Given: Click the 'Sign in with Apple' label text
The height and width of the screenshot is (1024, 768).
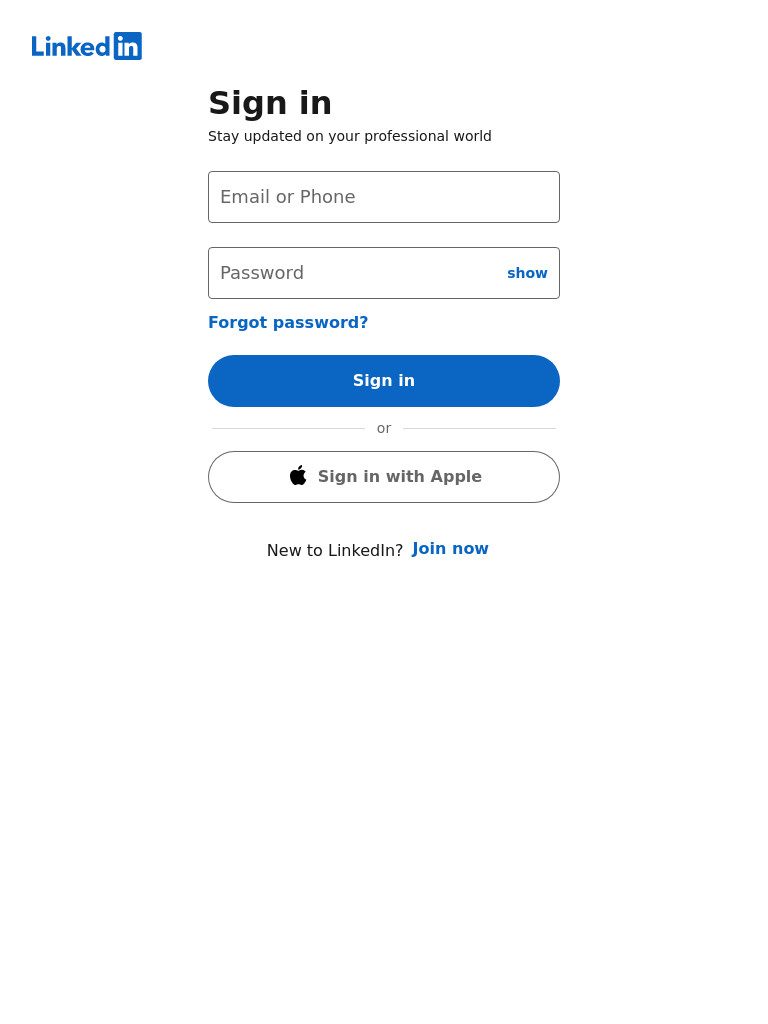Looking at the screenshot, I should point(400,477).
